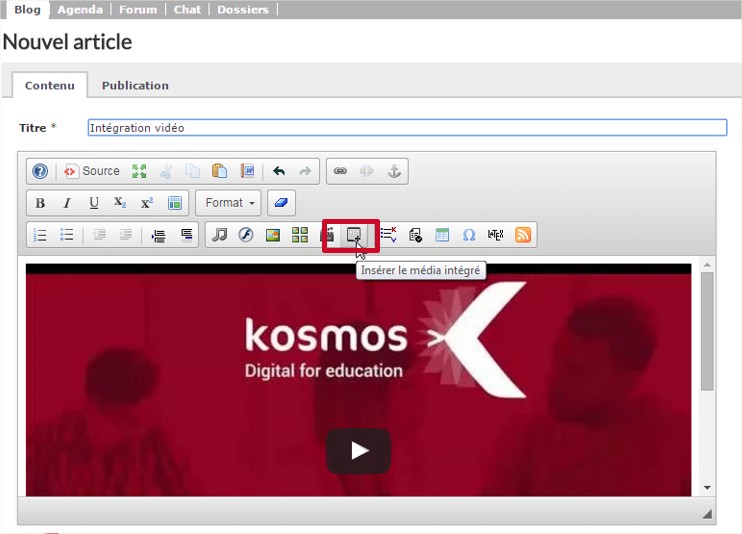Click the arrow-and-lines icon after the indent buttons
This screenshot has width=742, height=534.
pos(158,235)
